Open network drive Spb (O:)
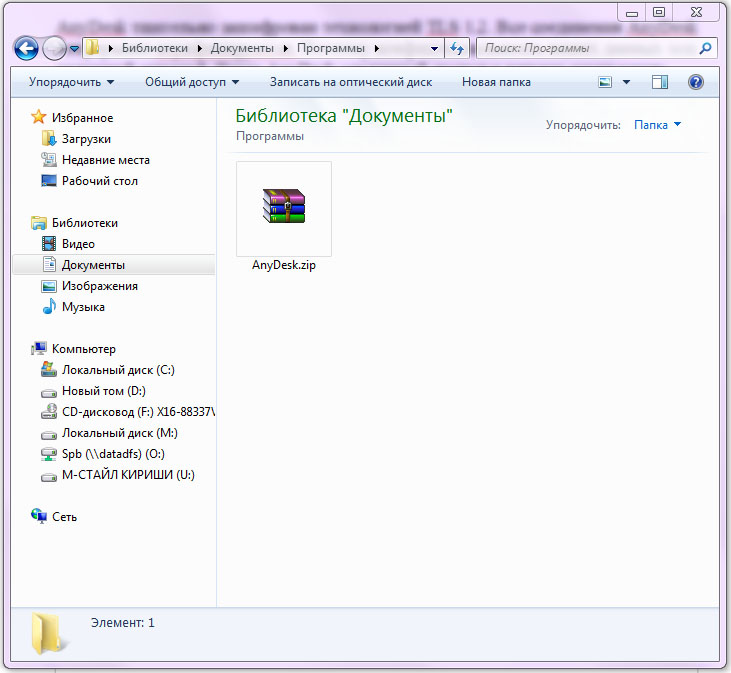The height and width of the screenshot is (673, 731). coord(113,453)
